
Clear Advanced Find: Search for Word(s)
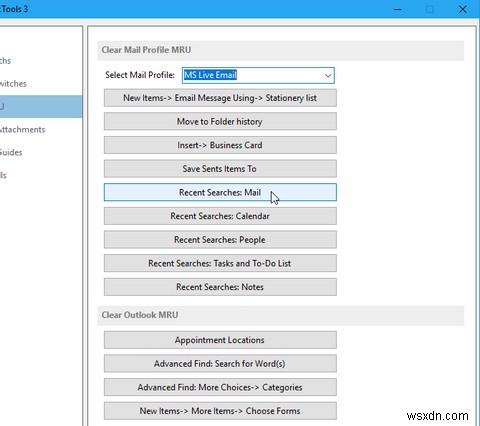pos(220,364)
